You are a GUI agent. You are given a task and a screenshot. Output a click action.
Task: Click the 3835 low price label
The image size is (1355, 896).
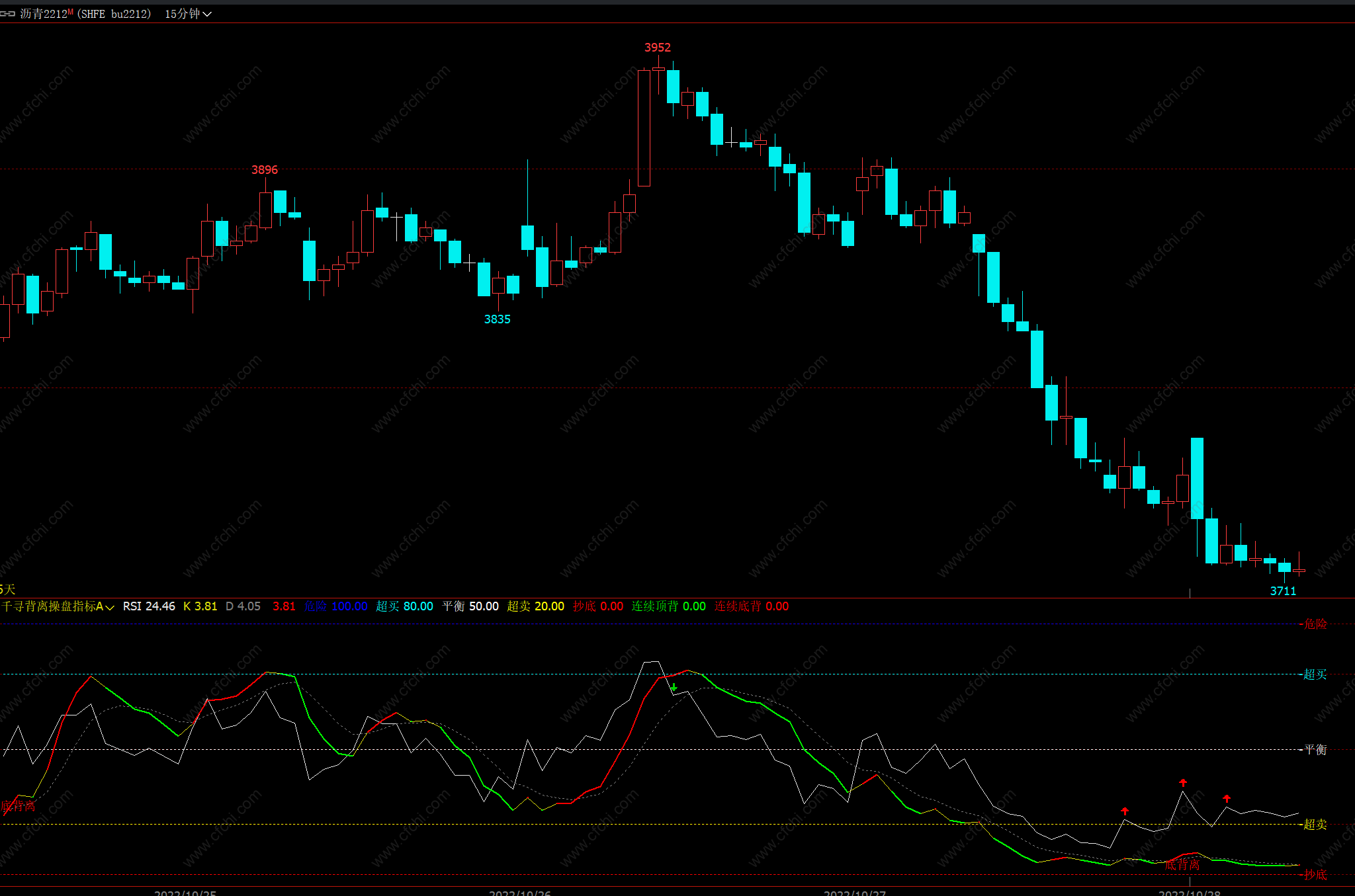tap(497, 319)
